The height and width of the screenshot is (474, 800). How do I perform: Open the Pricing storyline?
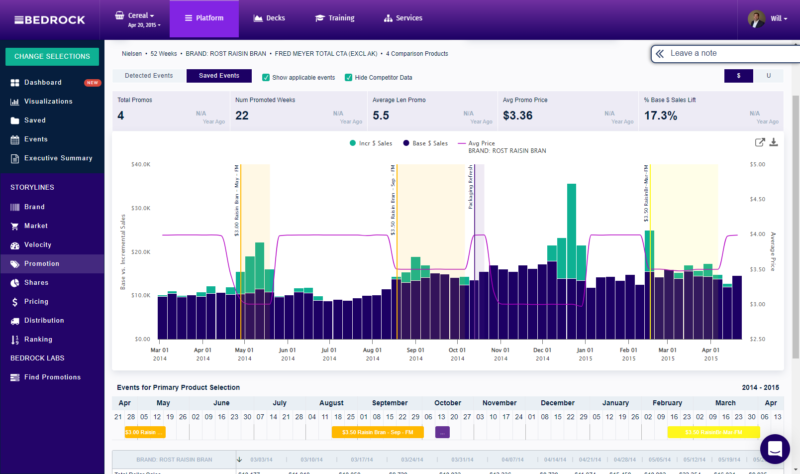(x=36, y=302)
